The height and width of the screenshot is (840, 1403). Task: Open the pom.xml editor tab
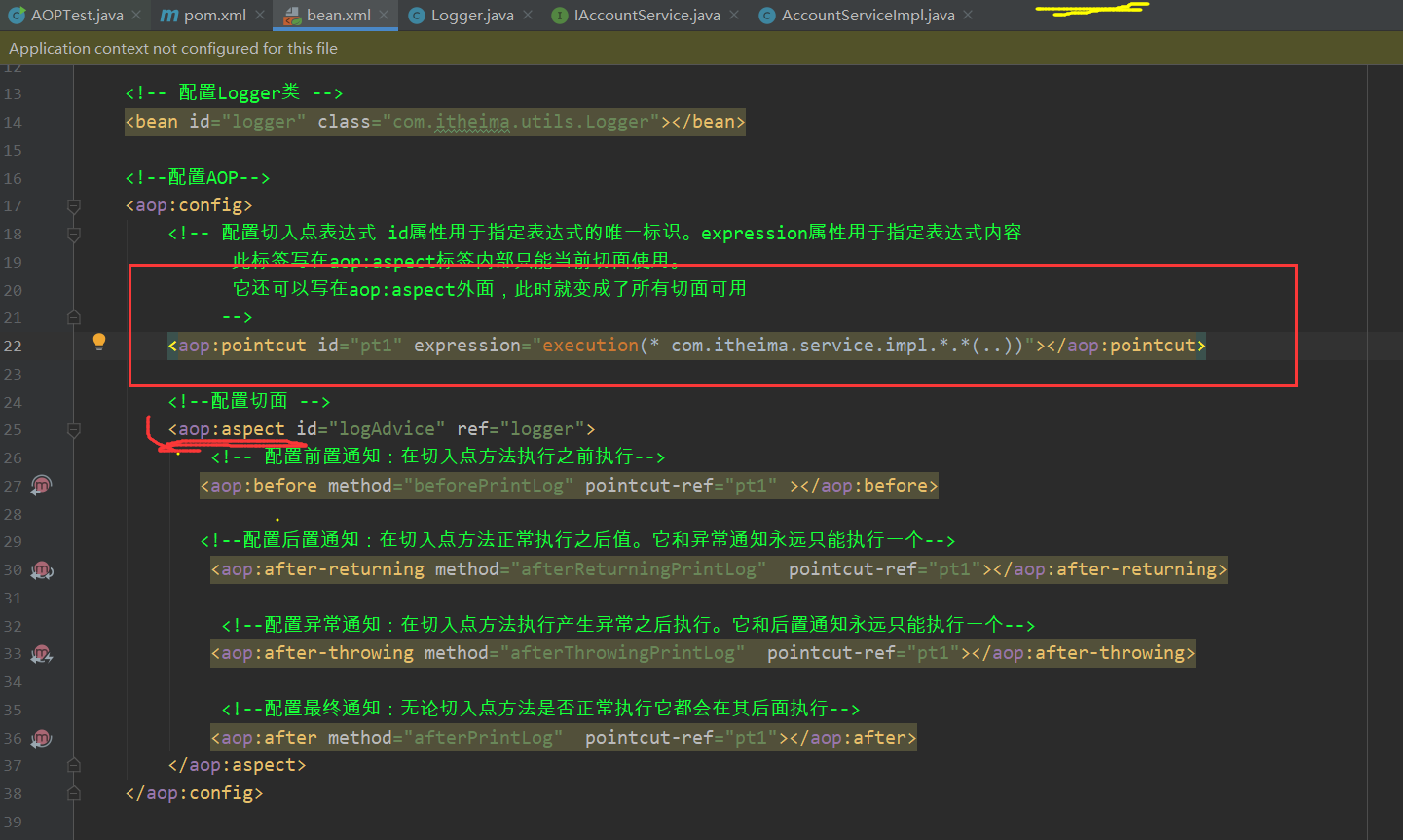click(214, 16)
